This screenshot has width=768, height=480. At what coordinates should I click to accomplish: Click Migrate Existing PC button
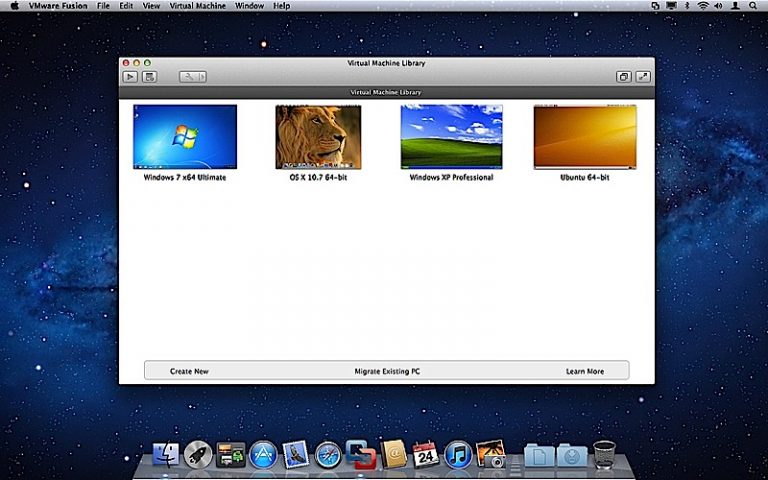[x=387, y=371]
